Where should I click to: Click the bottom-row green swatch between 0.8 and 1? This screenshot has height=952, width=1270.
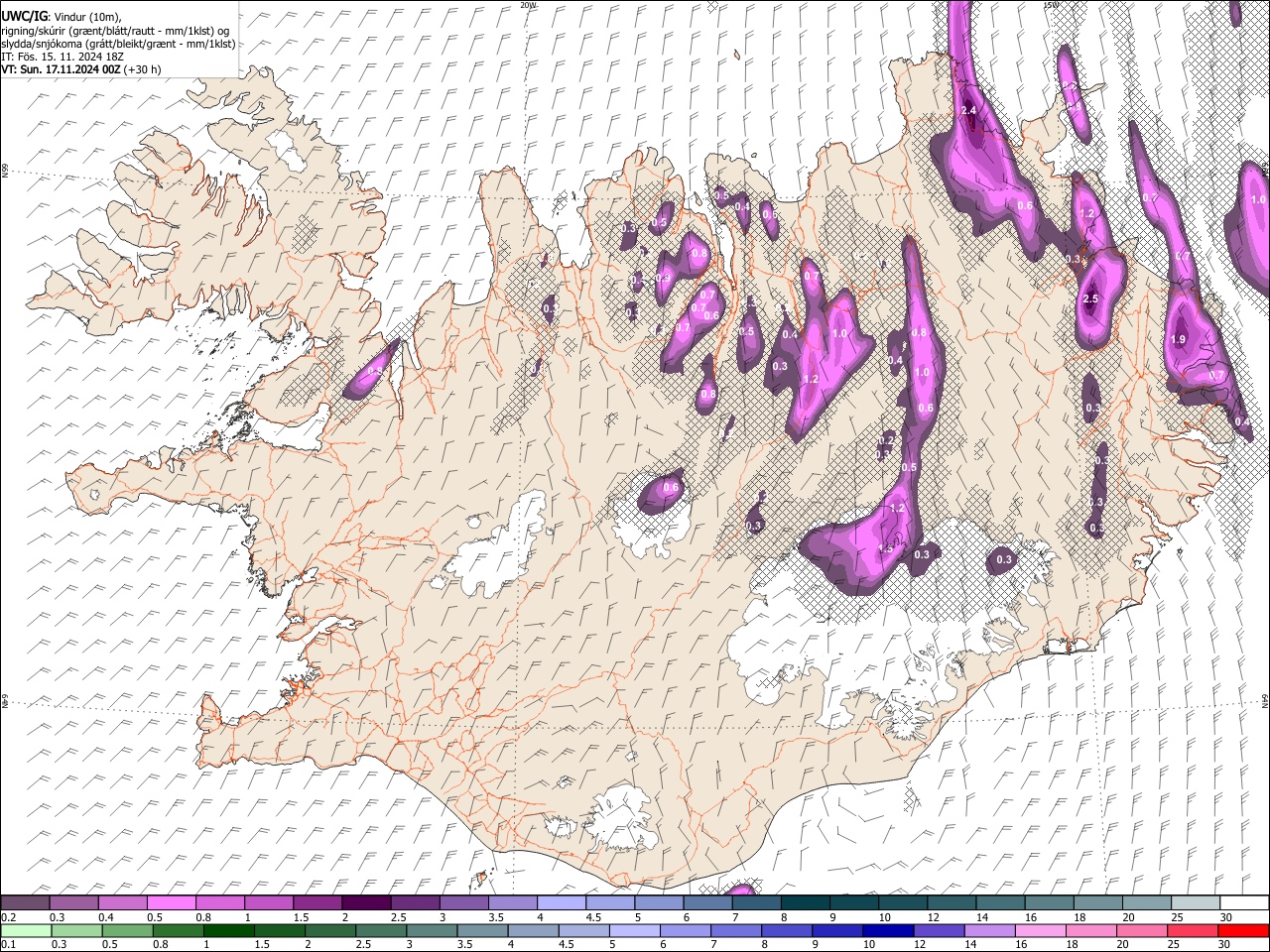pyautogui.click(x=178, y=930)
